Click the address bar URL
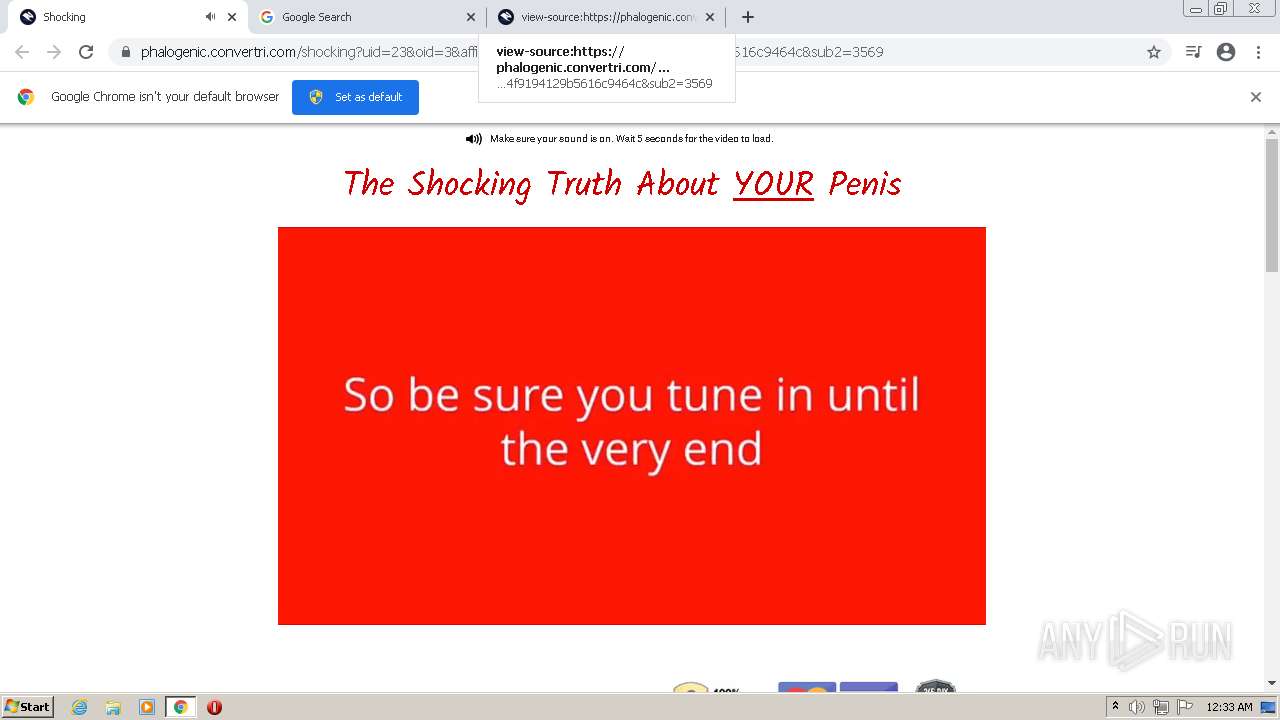Image resolution: width=1280 pixels, height=720 pixels. click(512, 52)
